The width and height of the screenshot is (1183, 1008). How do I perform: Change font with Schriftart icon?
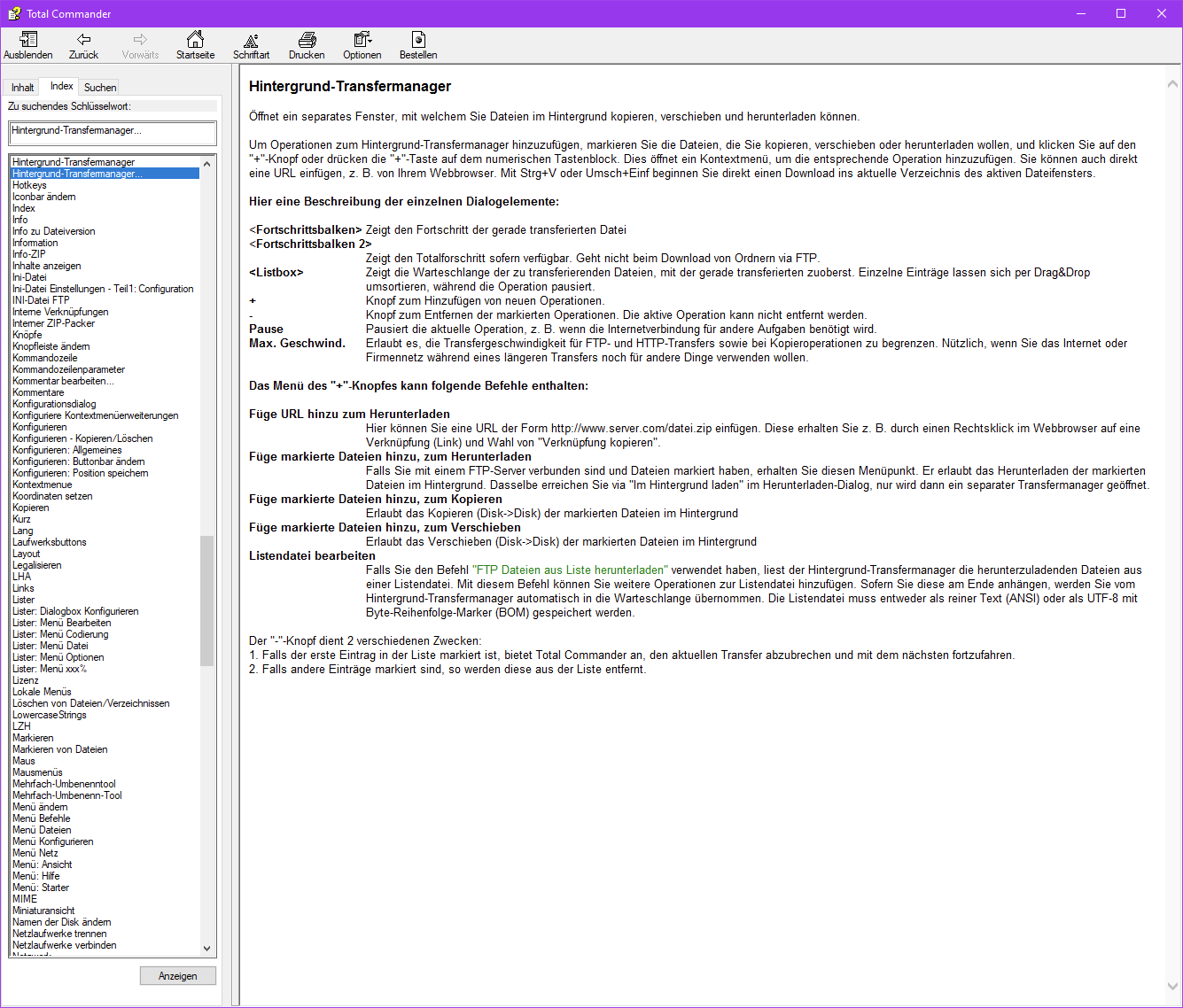[251, 40]
